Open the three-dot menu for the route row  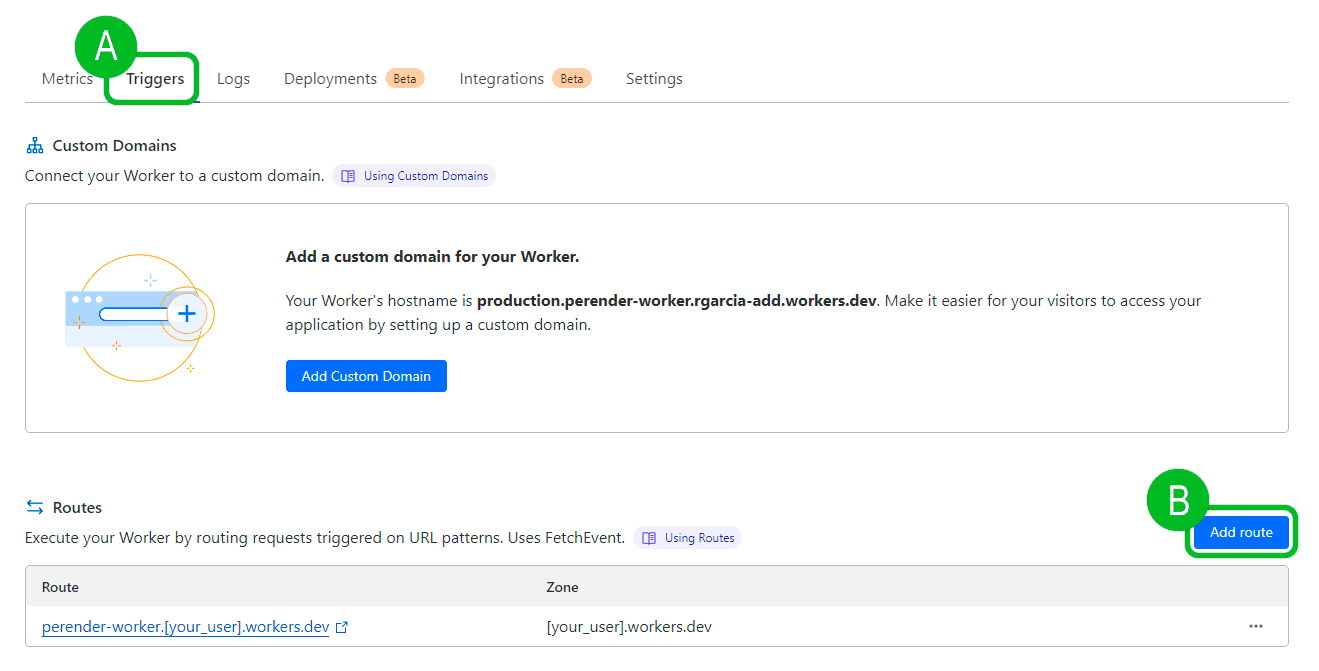(x=1256, y=626)
